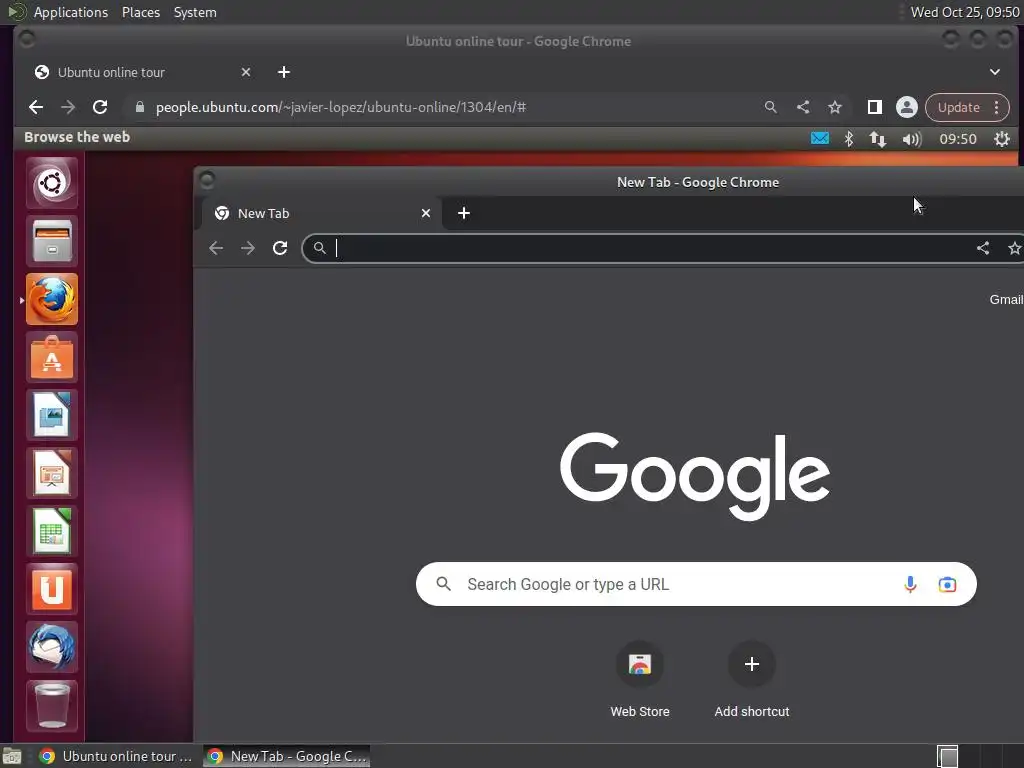The width and height of the screenshot is (1024, 768).
Task: Click back arrow in New Tab window
Action: (x=216, y=248)
